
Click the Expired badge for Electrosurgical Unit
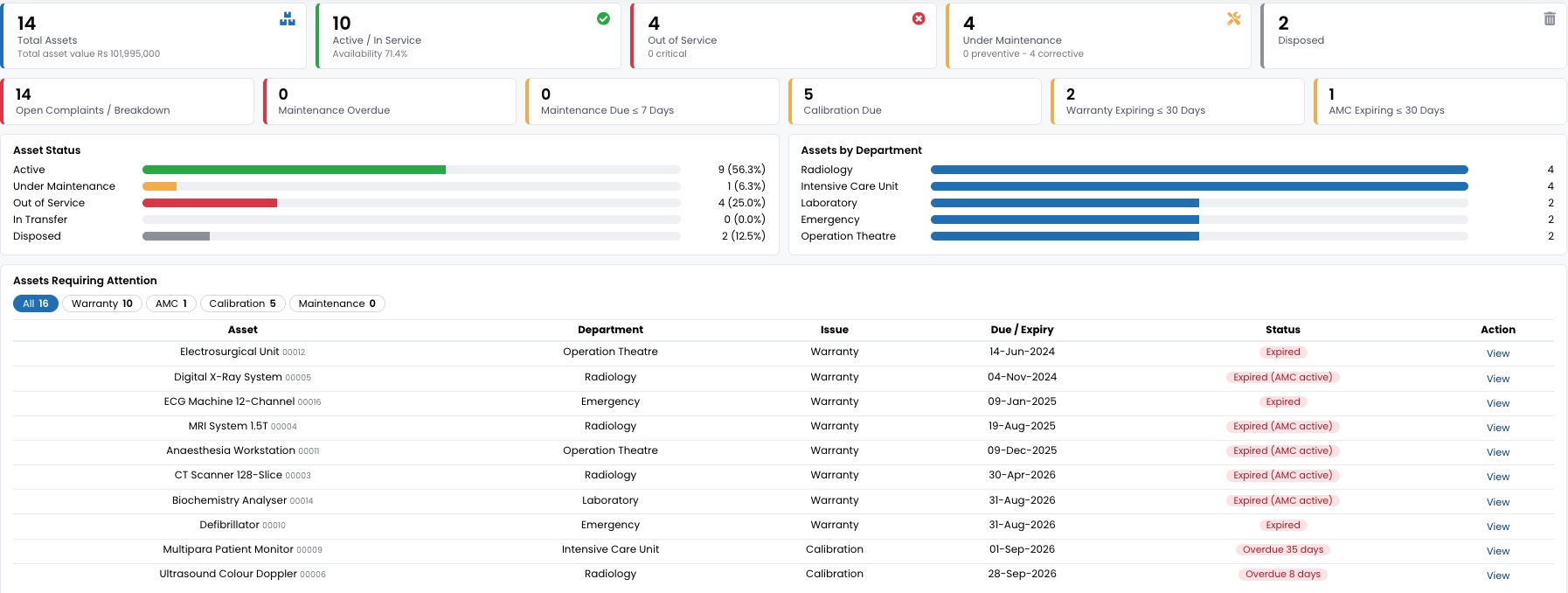tap(1283, 352)
